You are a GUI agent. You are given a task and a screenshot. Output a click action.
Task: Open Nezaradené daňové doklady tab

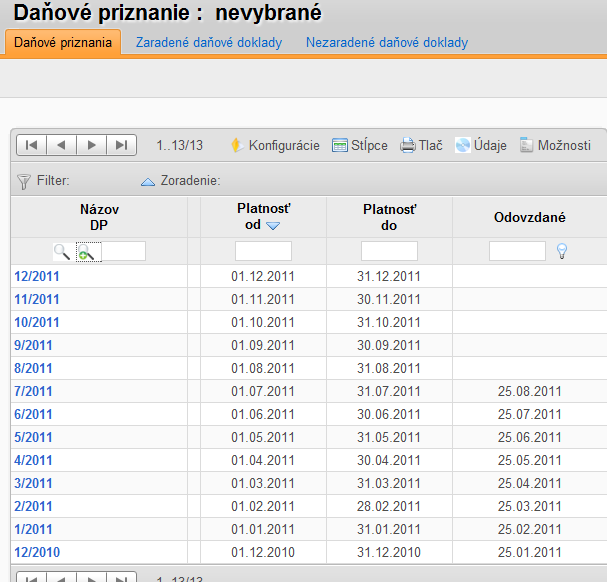coord(387,42)
